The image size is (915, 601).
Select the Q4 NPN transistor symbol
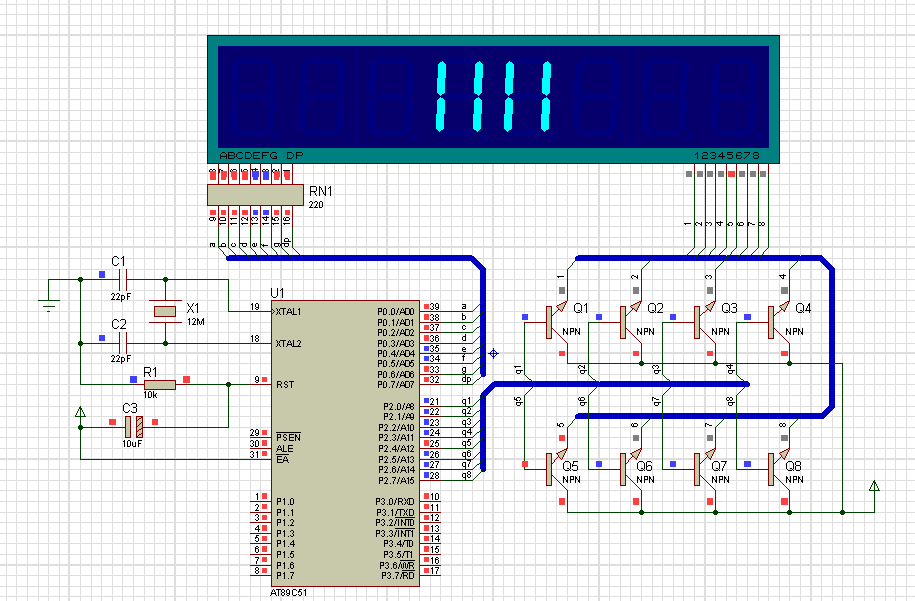point(779,322)
